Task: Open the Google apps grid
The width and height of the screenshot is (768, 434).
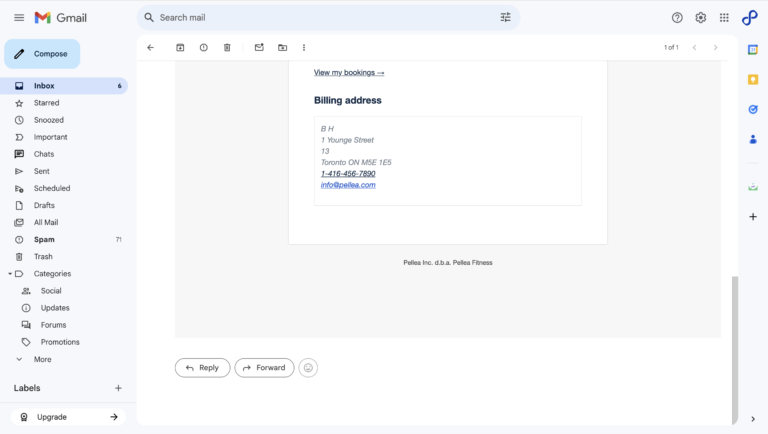Action: click(724, 18)
